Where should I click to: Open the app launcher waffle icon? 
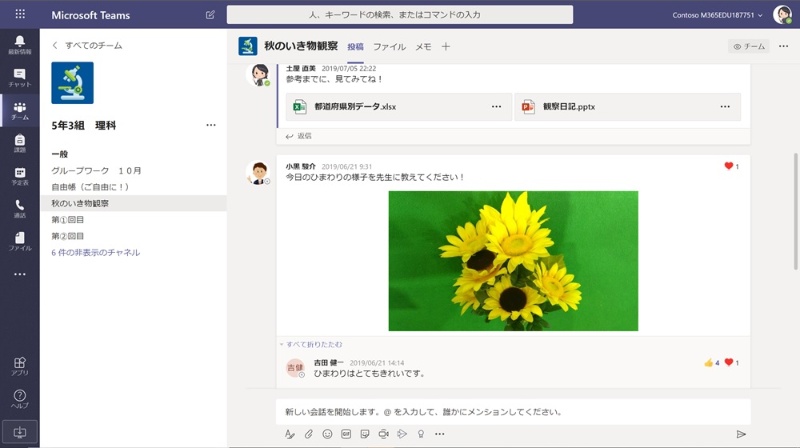(x=20, y=15)
